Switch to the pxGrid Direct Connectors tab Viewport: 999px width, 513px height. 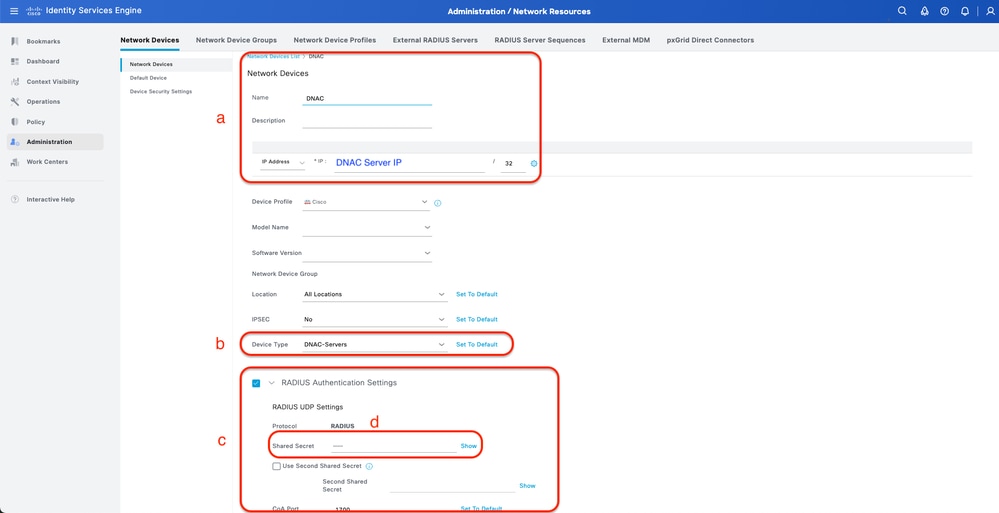coord(710,40)
